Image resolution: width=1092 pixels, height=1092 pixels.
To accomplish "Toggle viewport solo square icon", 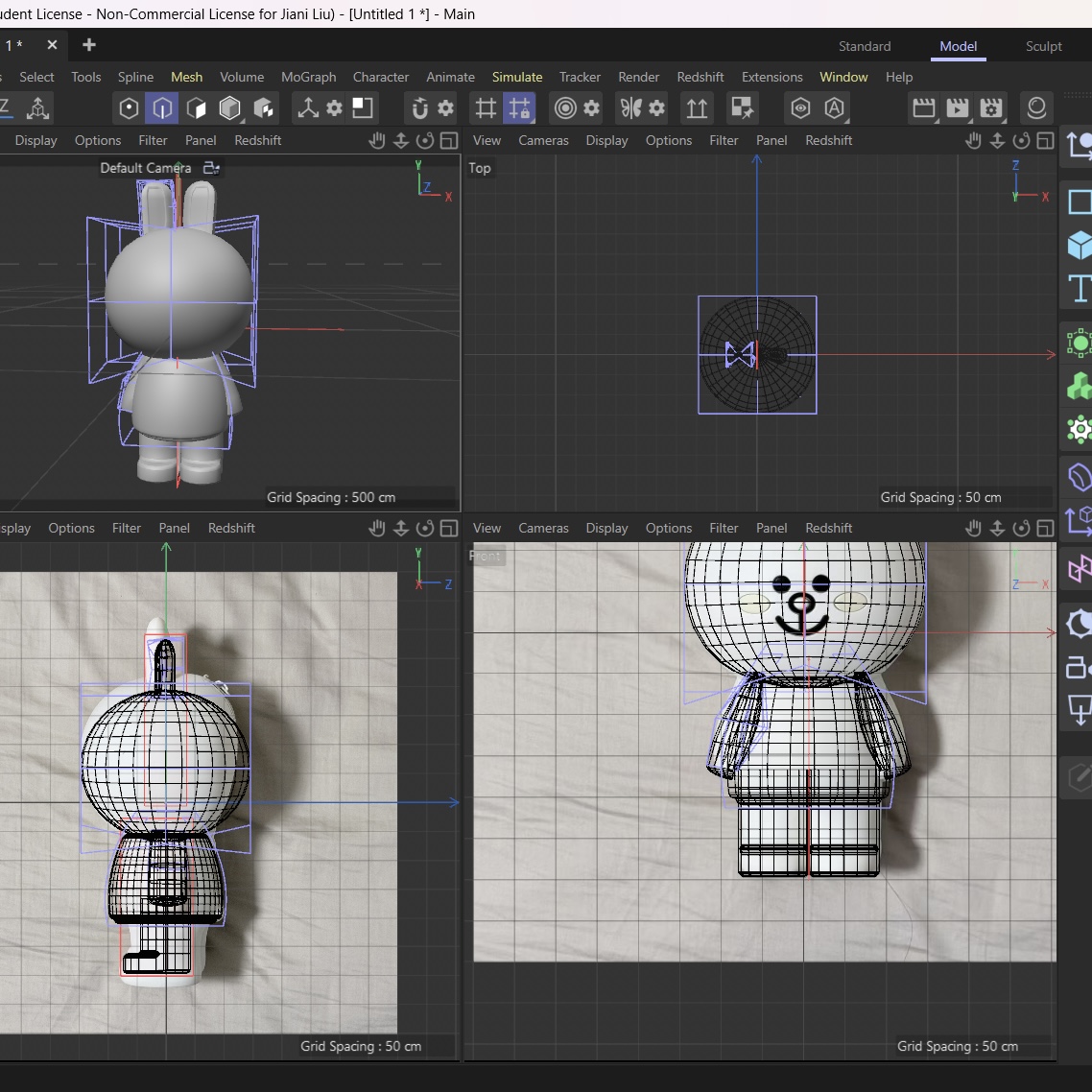I will pos(362,107).
